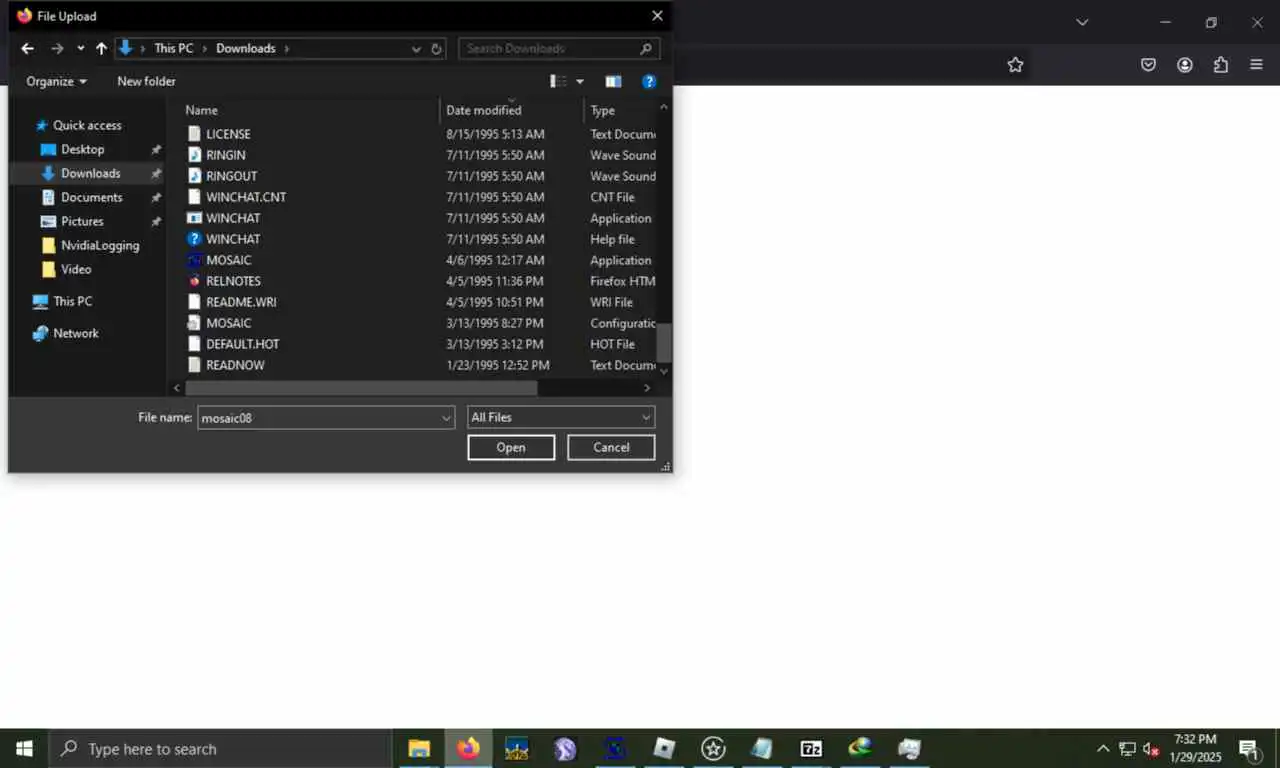Open Documents in navigation pane
This screenshot has height=768, width=1280.
pos(91,197)
